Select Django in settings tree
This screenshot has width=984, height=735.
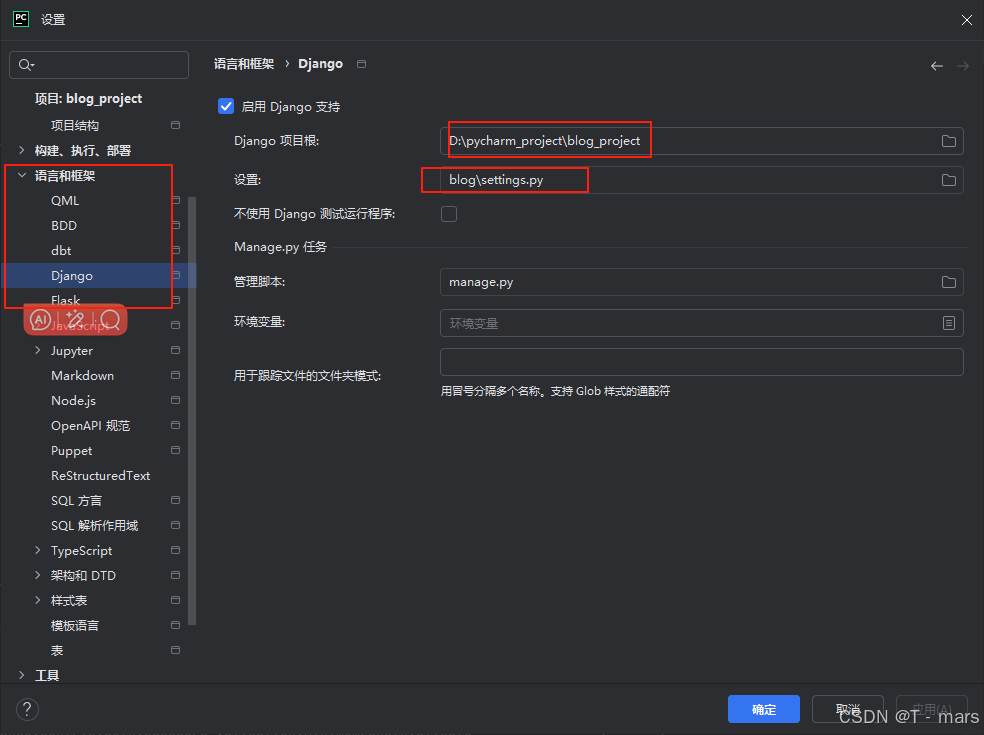[98, 276]
